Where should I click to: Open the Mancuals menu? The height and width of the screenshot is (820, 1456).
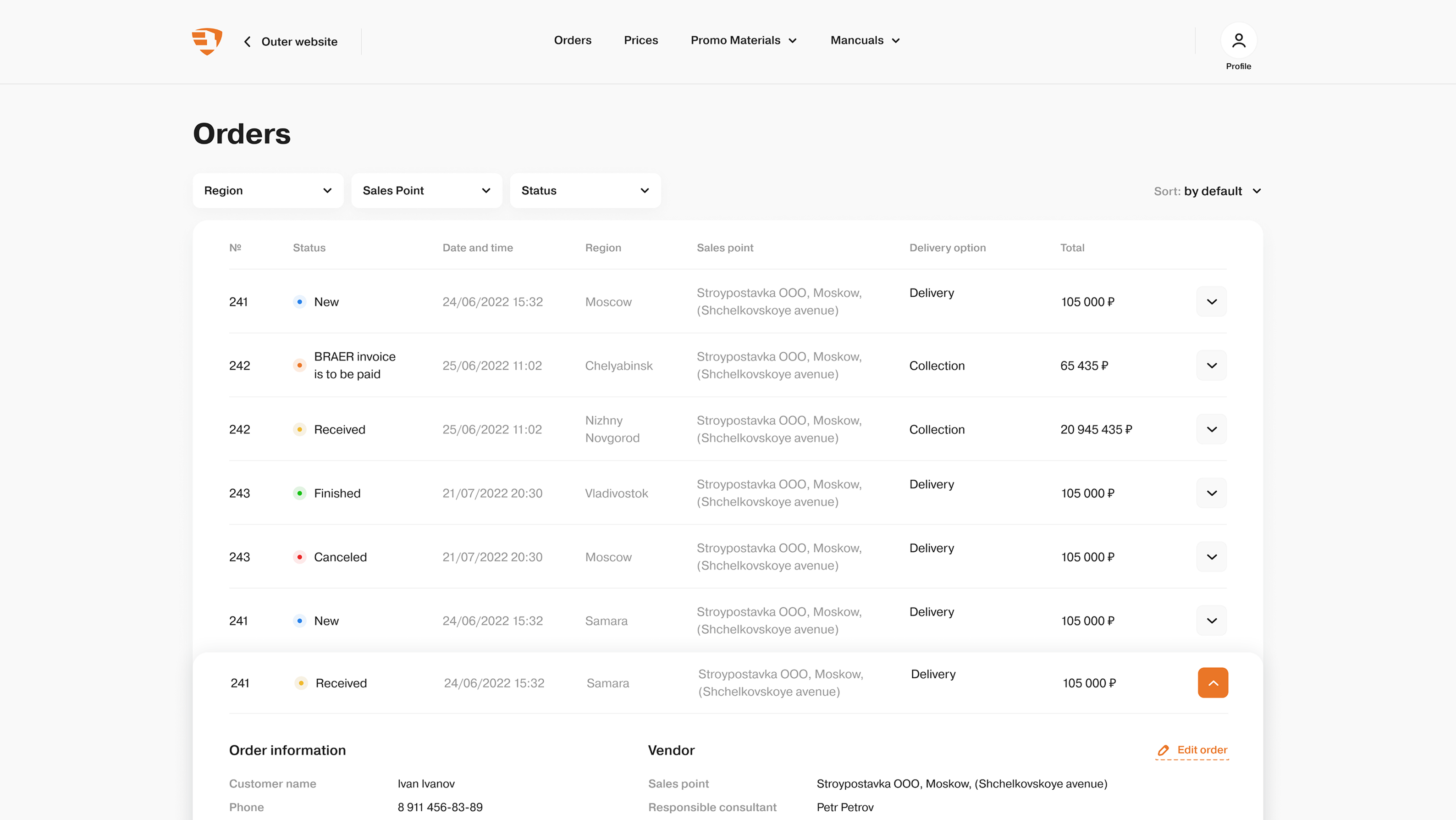pos(865,40)
